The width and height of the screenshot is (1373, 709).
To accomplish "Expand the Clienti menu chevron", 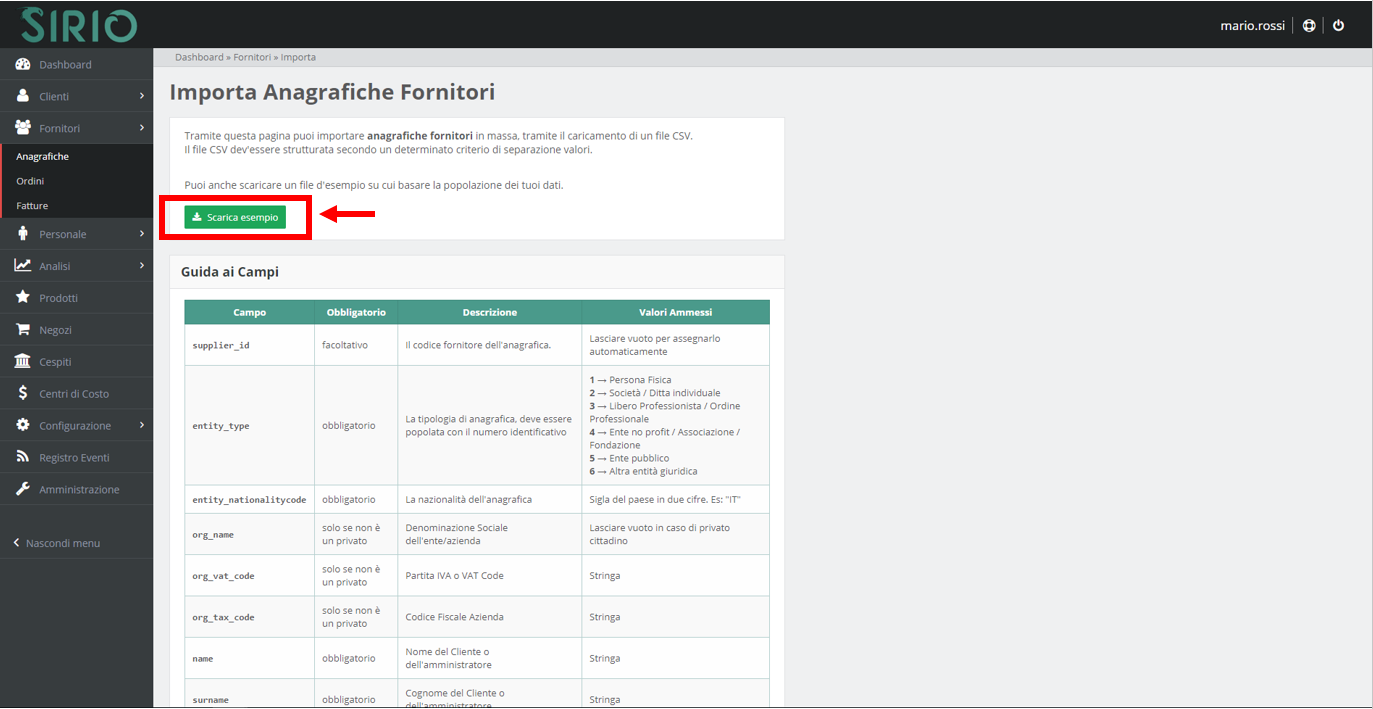I will (142, 96).
